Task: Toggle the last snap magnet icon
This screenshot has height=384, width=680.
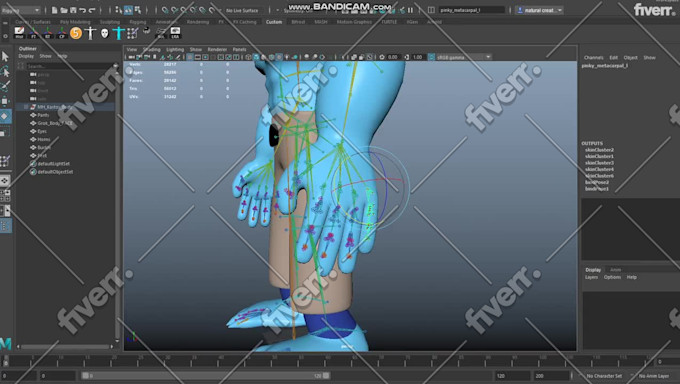Action: pyautogui.click(x=212, y=10)
